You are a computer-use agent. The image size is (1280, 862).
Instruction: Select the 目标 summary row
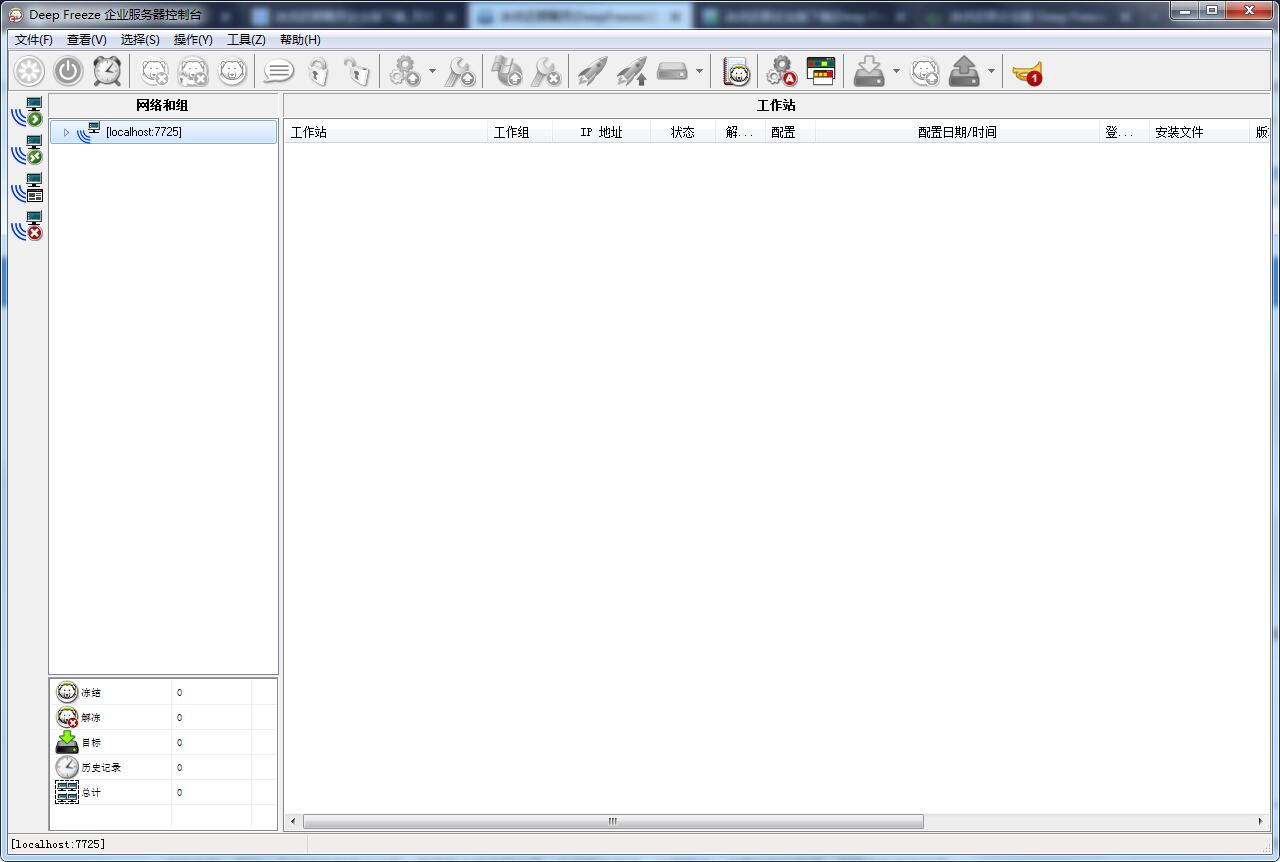[163, 742]
